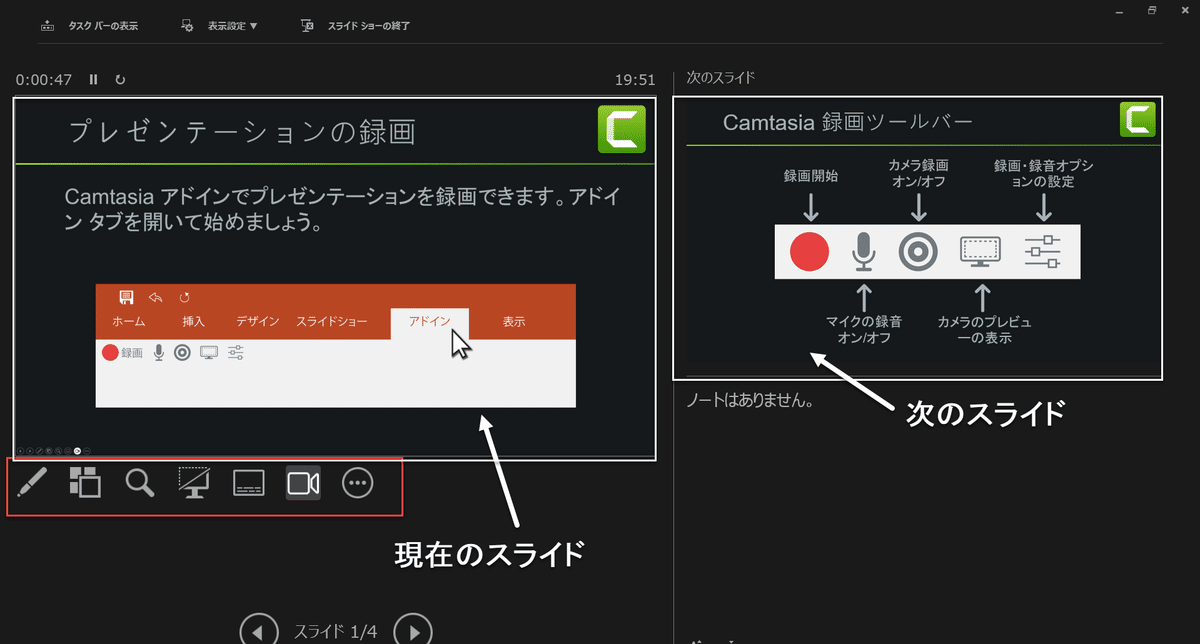Viewport: 1200px width, 644px height.
Task: Click the current slide preview プレゼンテーションの録画
Action: (335, 278)
